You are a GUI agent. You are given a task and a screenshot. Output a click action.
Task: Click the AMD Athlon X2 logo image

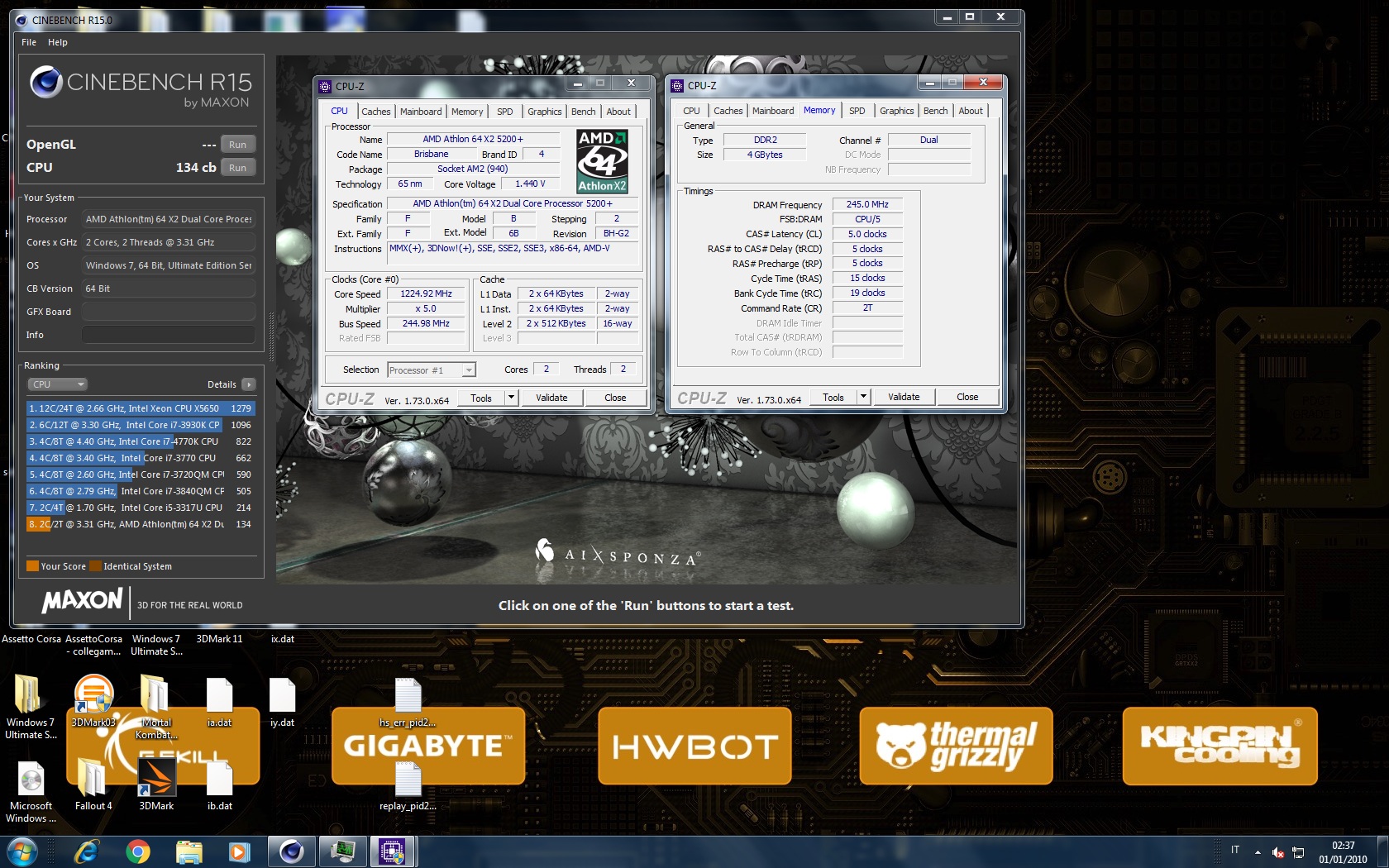tap(602, 161)
